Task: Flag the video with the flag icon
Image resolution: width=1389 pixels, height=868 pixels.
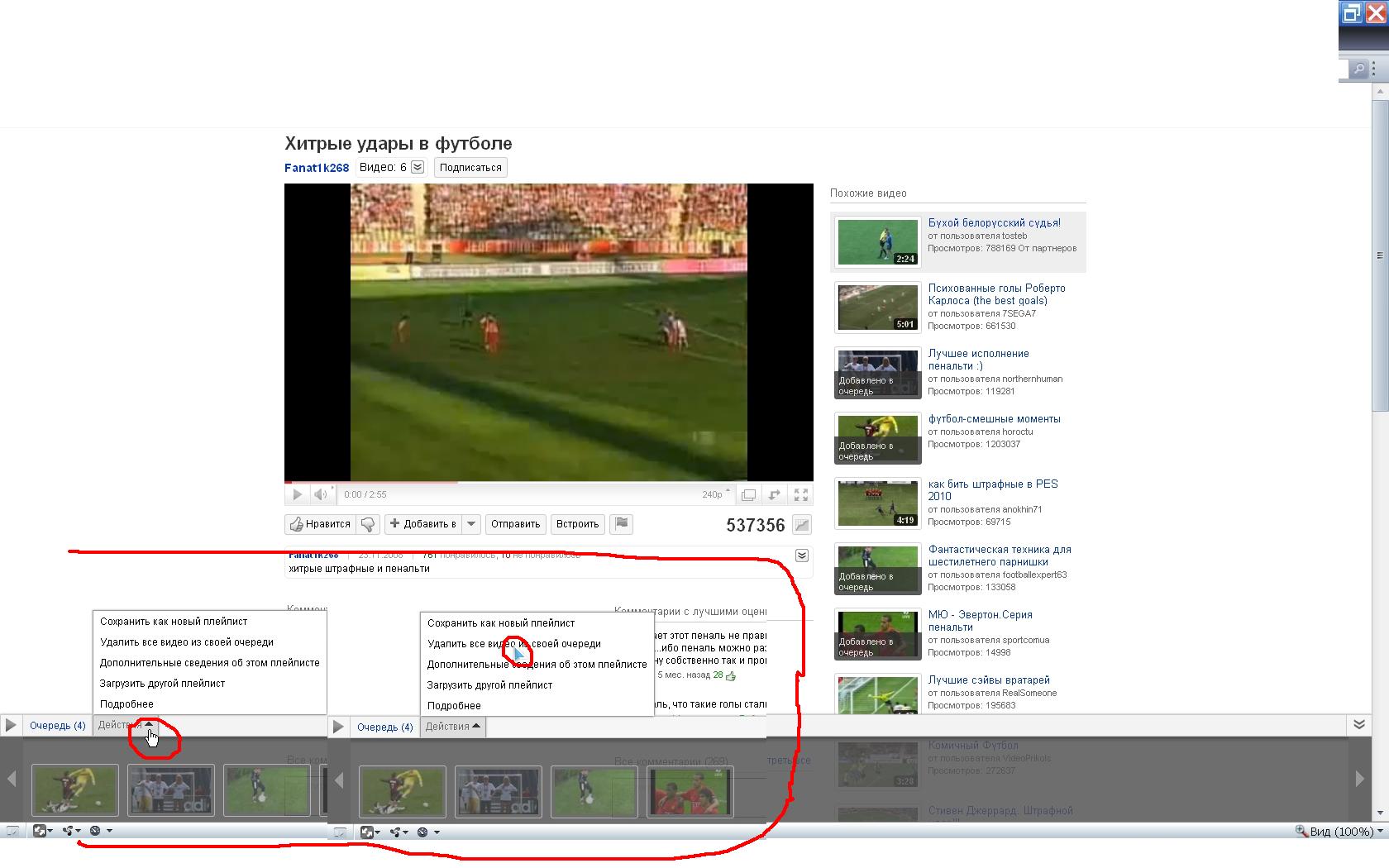Action: pyautogui.click(x=622, y=524)
